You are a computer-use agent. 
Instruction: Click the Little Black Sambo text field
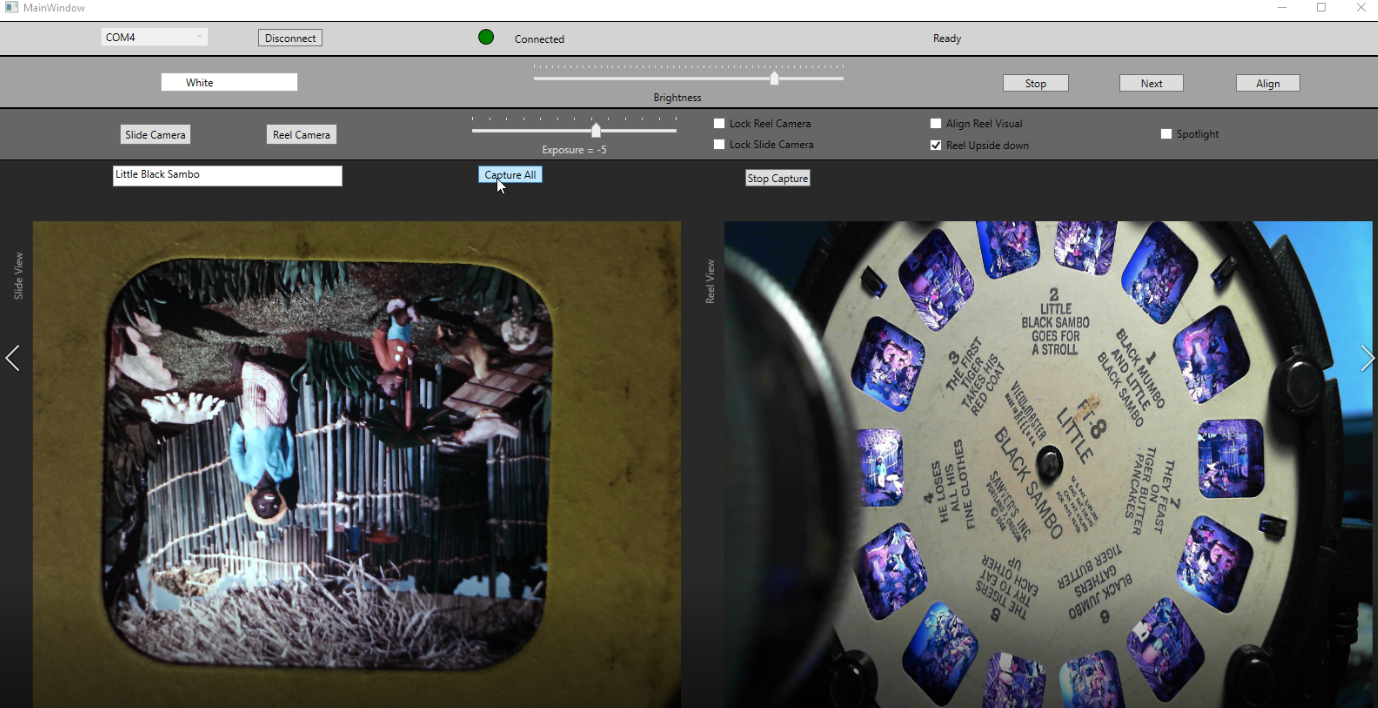coord(227,175)
